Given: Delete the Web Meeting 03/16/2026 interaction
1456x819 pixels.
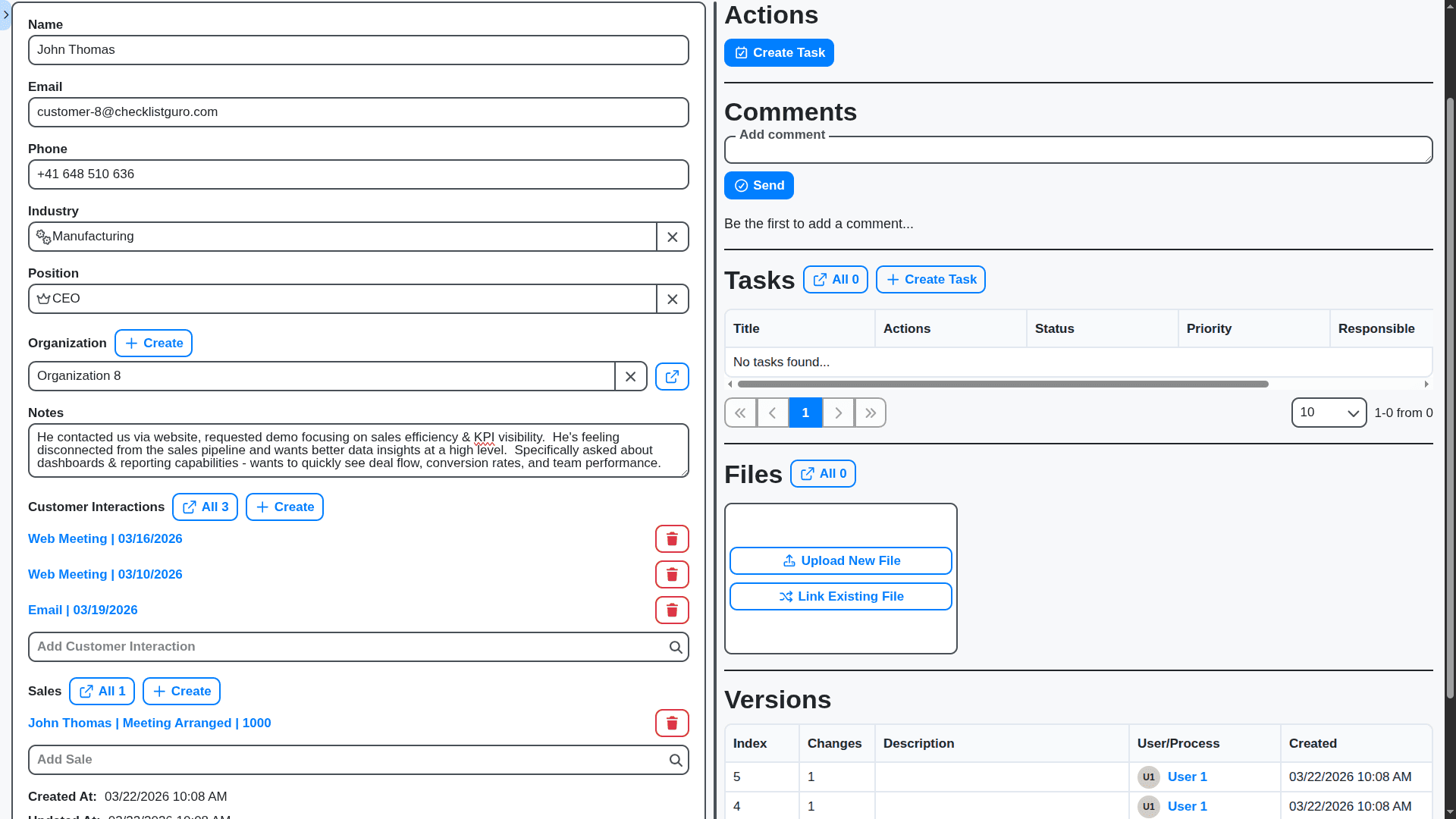Looking at the screenshot, I should coord(672,538).
